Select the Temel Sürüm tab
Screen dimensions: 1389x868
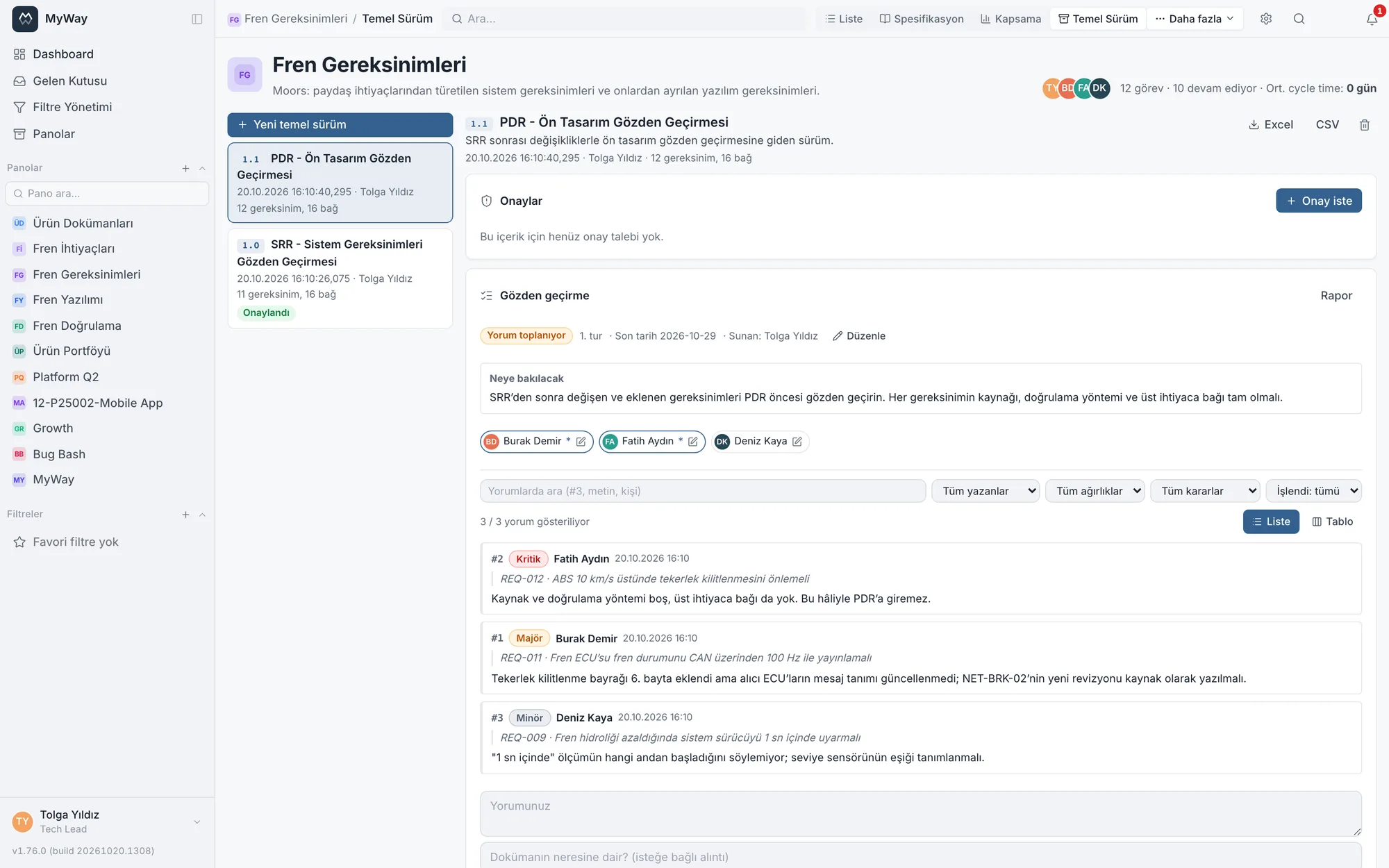point(1098,19)
